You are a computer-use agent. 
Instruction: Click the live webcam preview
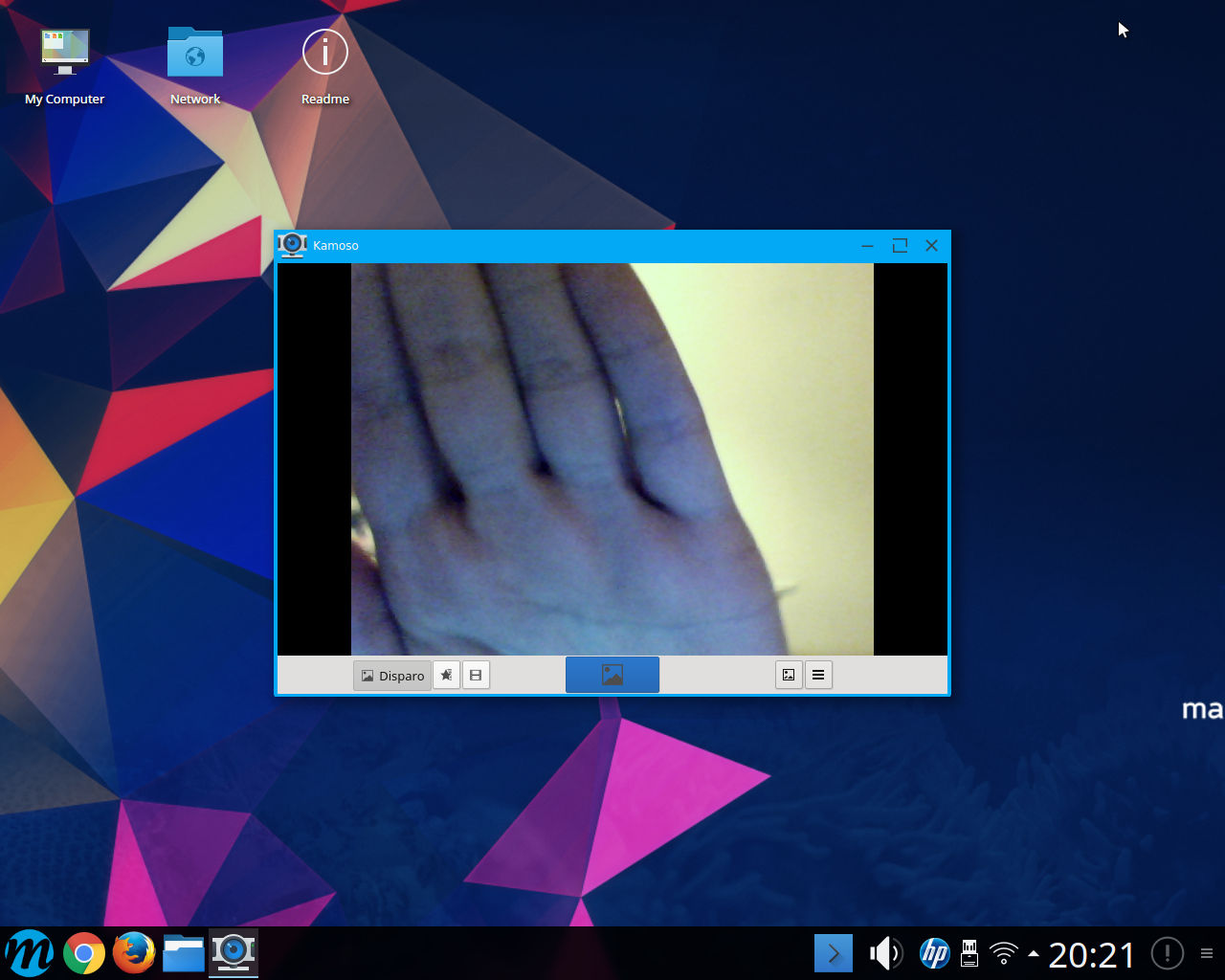coord(612,459)
